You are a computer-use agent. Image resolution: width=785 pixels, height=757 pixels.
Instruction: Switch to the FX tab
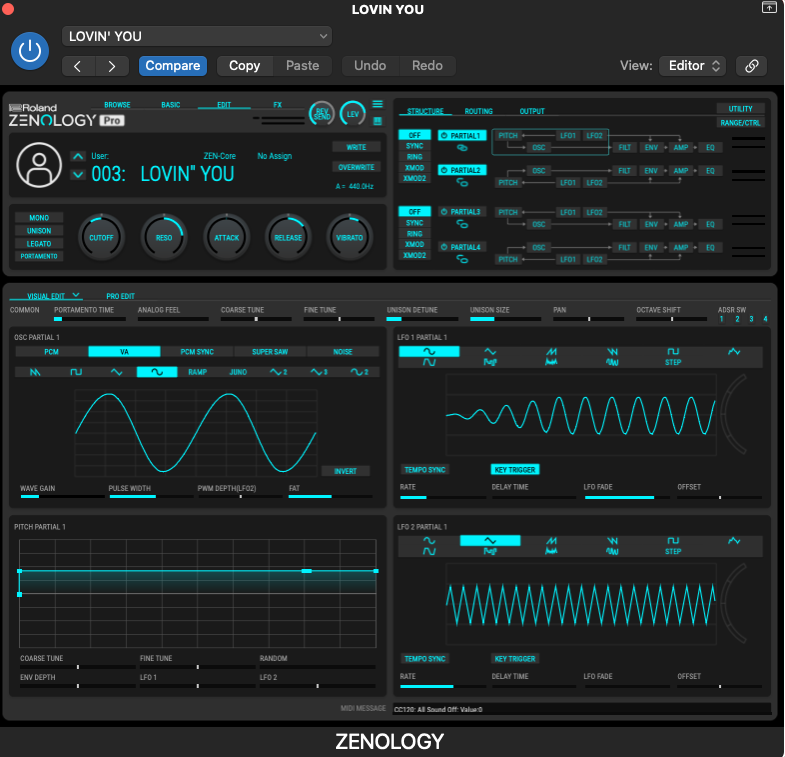click(277, 105)
